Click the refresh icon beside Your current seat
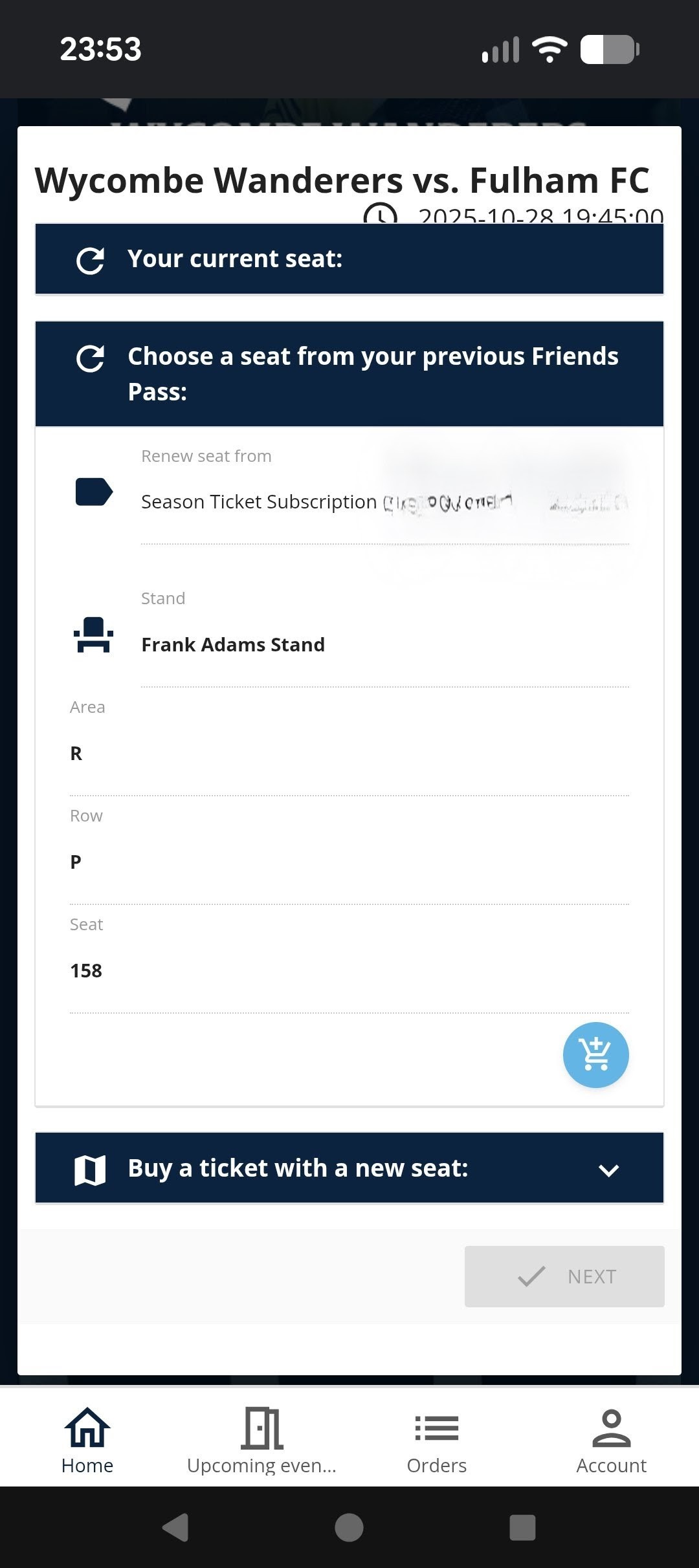This screenshot has width=699, height=1568. click(90, 260)
